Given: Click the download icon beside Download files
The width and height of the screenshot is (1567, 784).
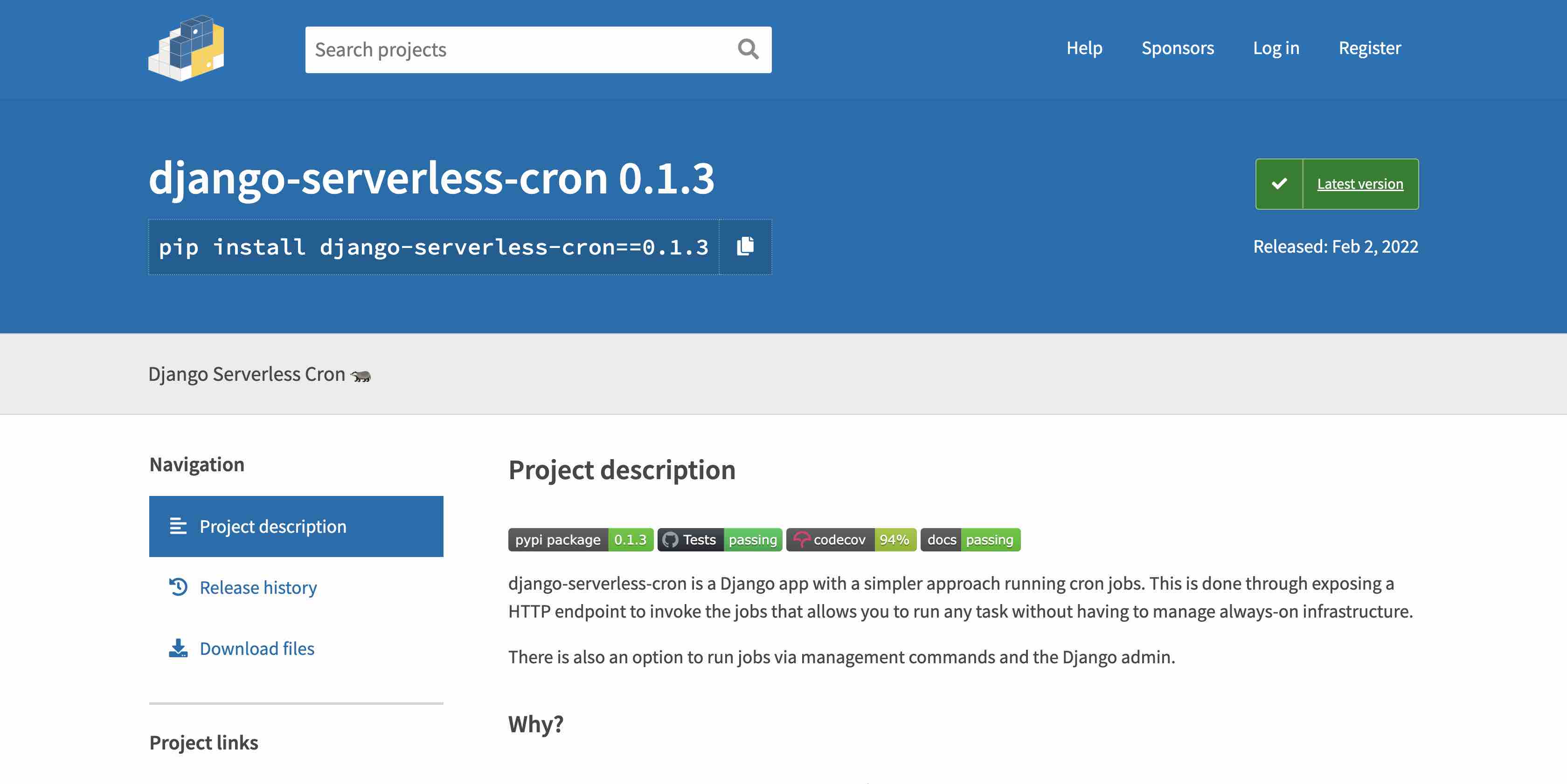Looking at the screenshot, I should pyautogui.click(x=177, y=647).
